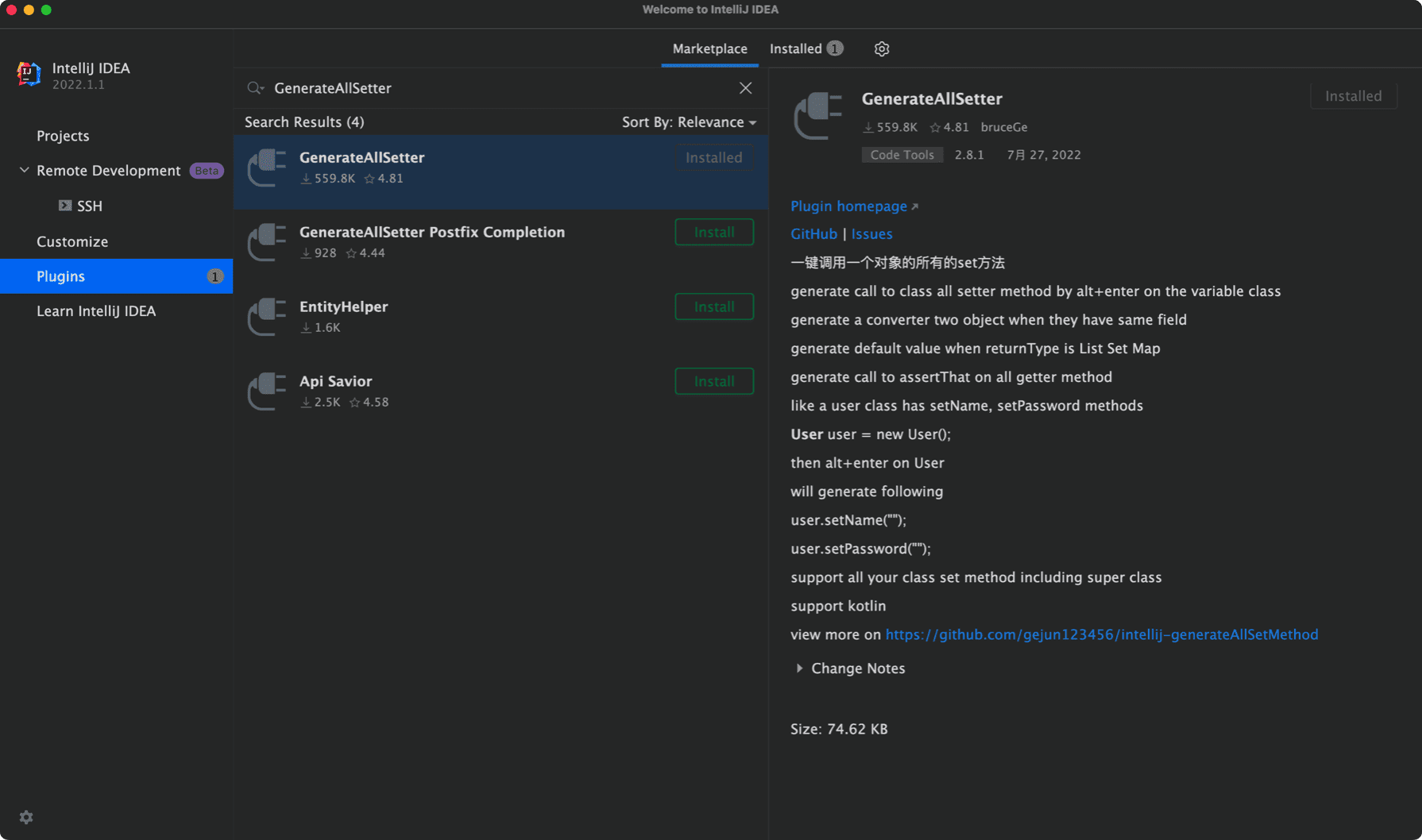Click the 4.58 rating for Api Savior
Image resolution: width=1422 pixels, height=840 pixels.
369,403
